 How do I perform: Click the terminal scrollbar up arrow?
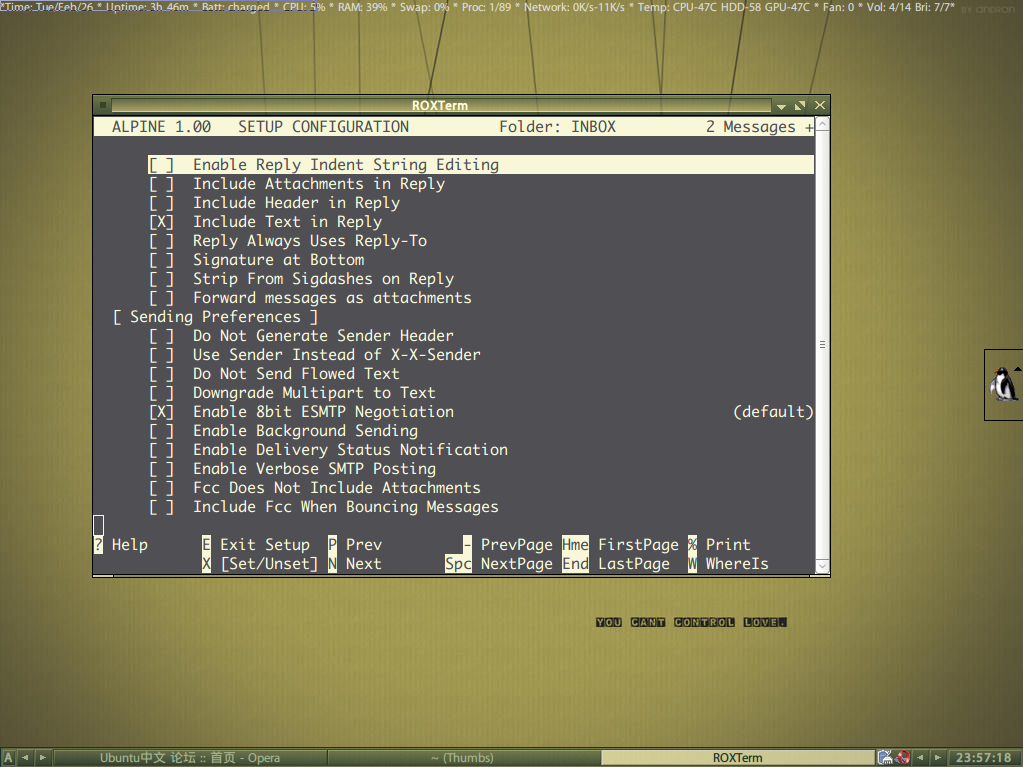pyautogui.click(x=823, y=124)
